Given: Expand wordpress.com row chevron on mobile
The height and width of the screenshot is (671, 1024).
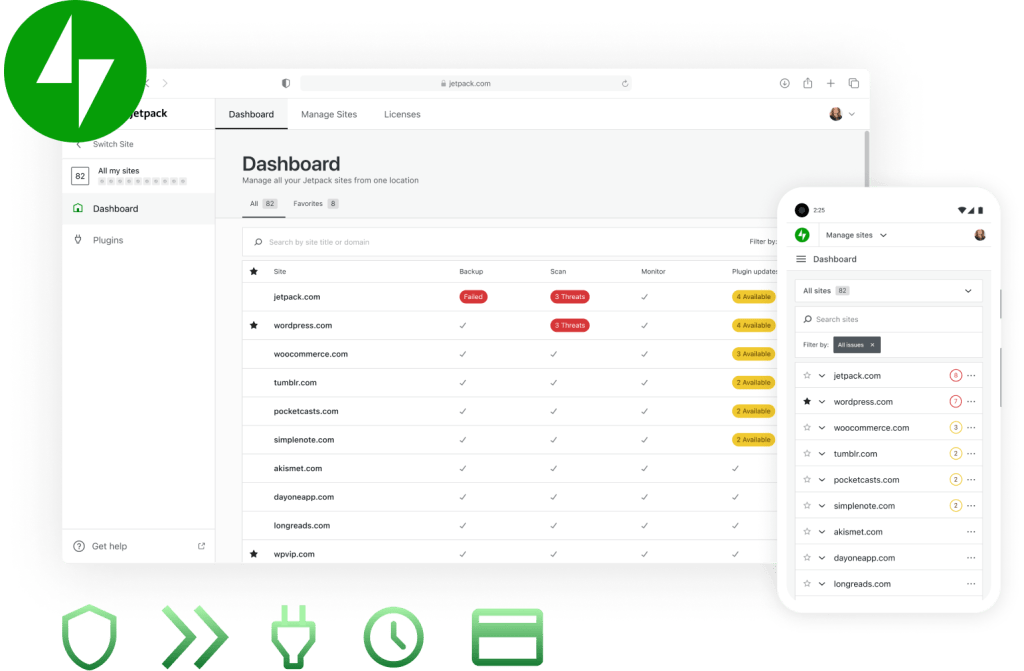Looking at the screenshot, I should pyautogui.click(x=822, y=402).
